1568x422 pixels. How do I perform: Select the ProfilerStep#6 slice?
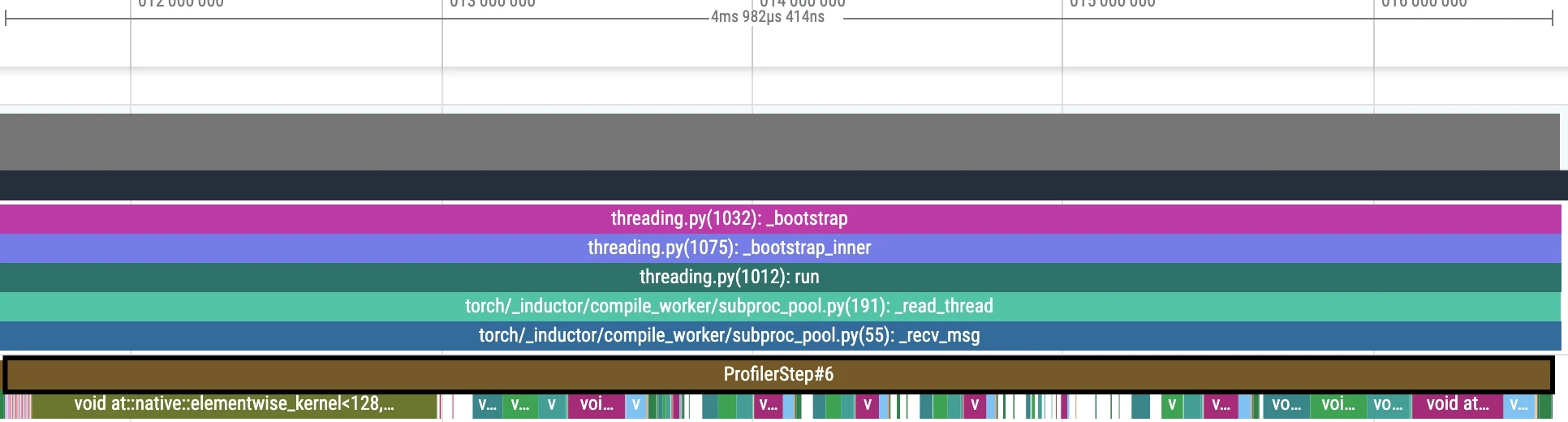pos(778,374)
